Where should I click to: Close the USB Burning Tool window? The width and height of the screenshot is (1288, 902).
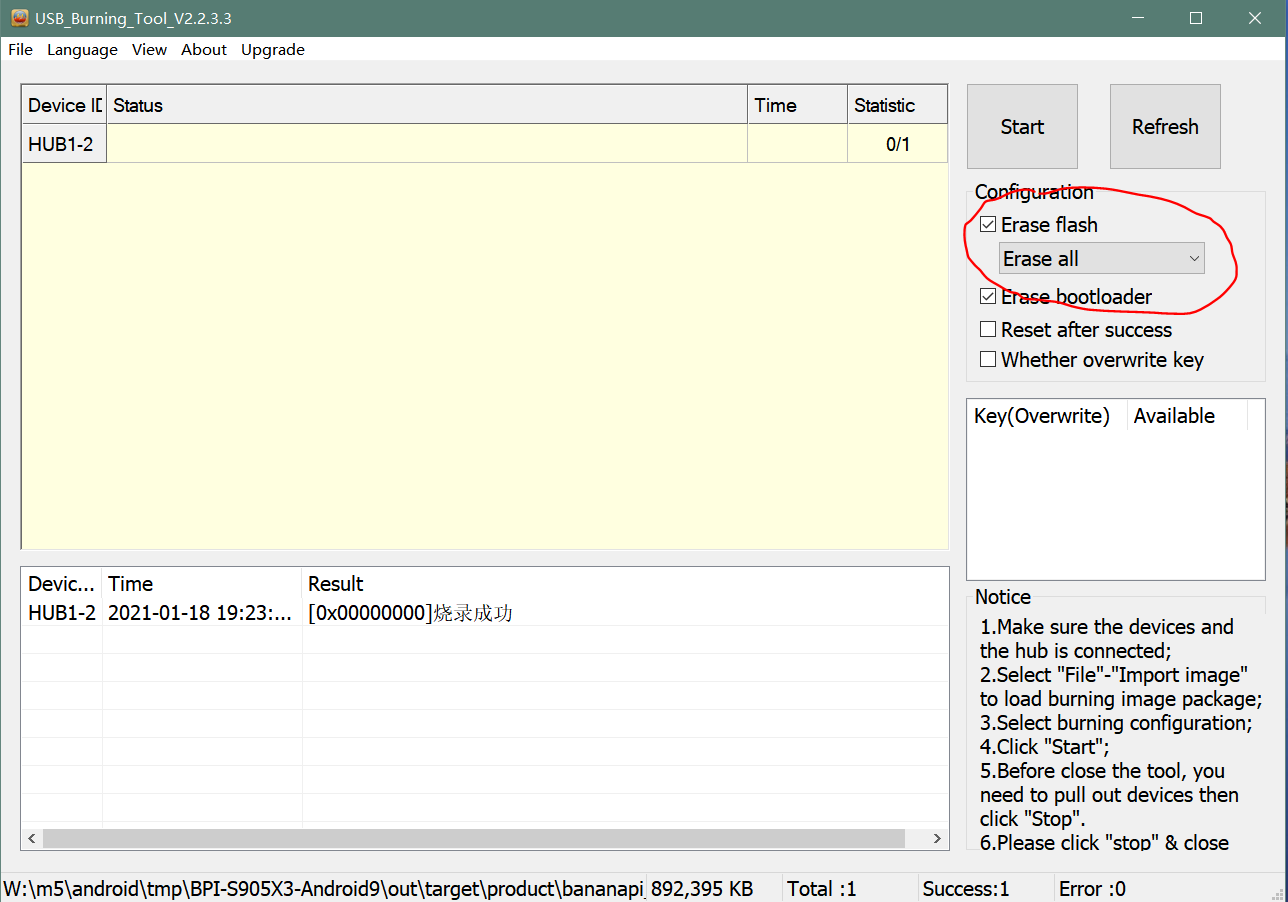click(x=1256, y=18)
